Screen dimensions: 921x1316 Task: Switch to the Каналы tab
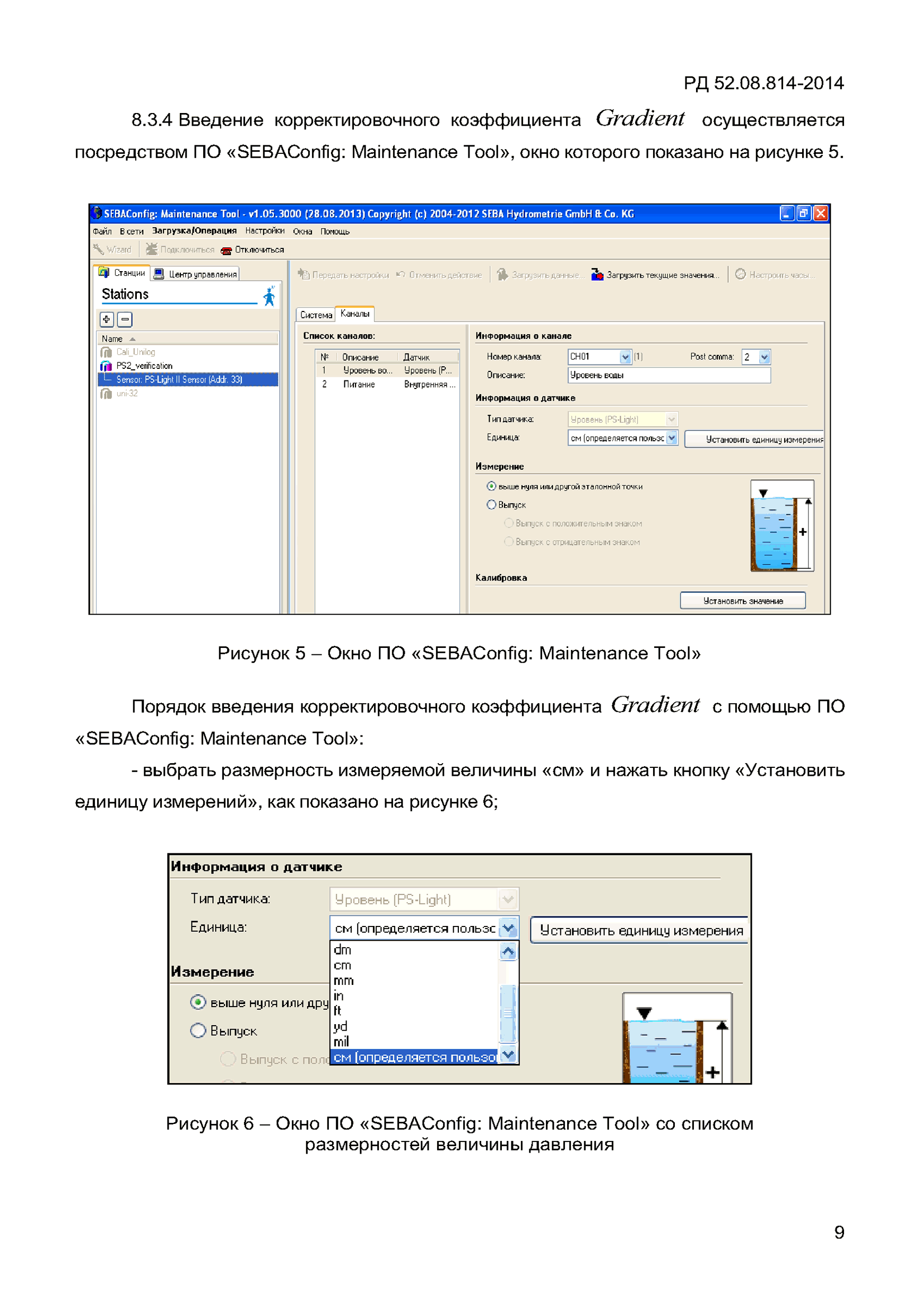[355, 314]
